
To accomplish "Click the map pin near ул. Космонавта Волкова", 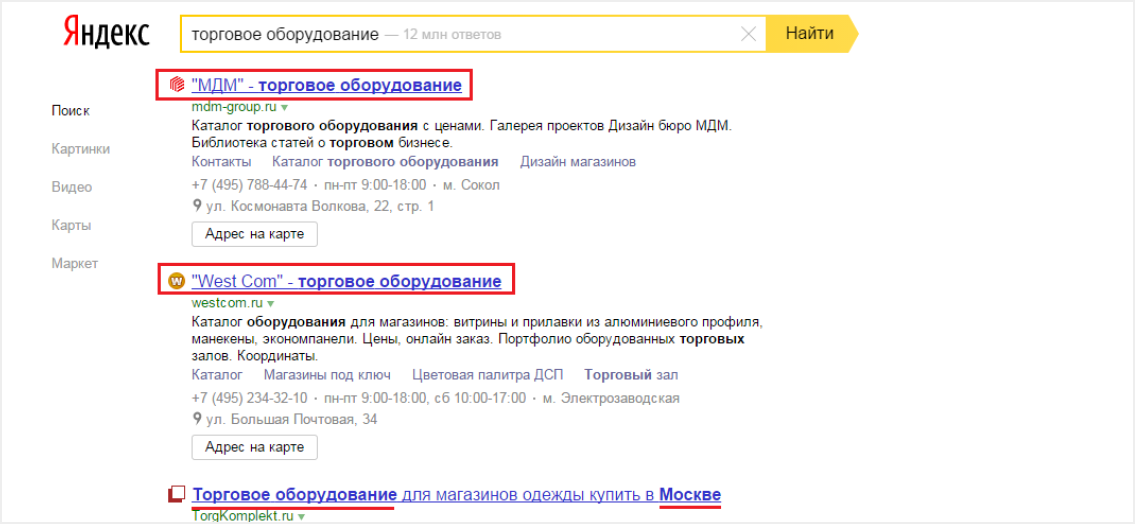I will (196, 206).
